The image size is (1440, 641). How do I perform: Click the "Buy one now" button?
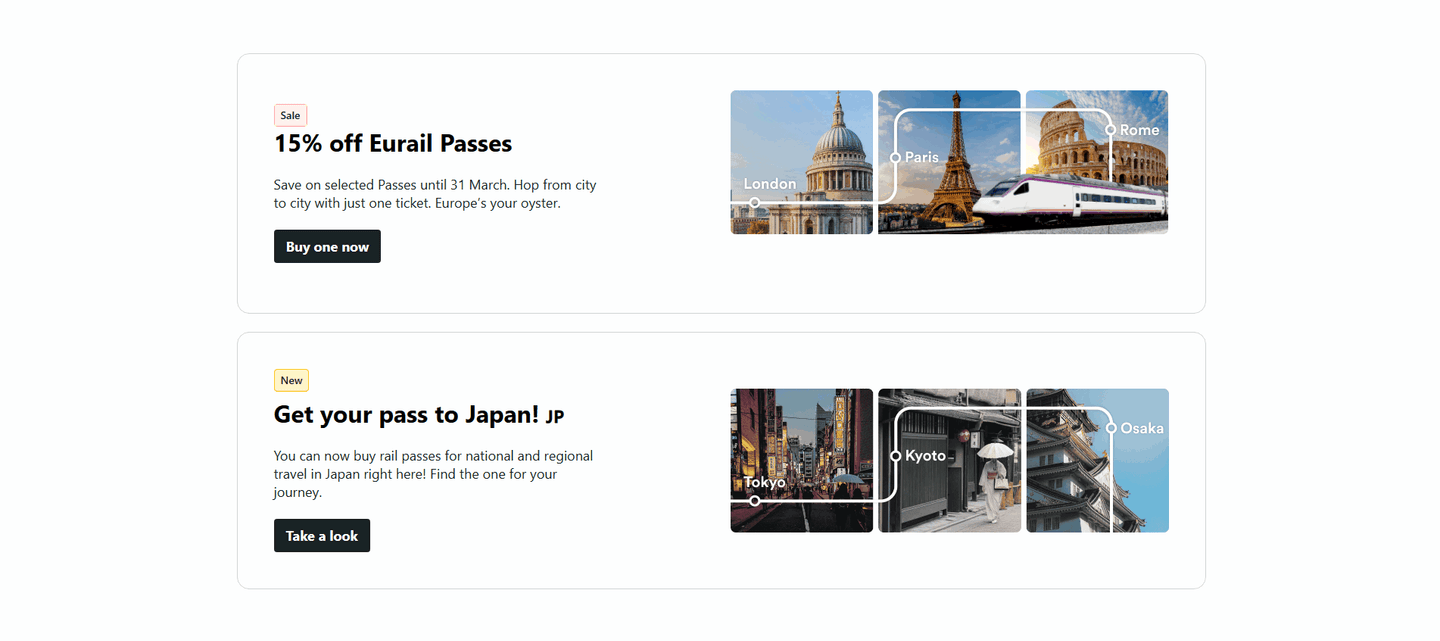(x=327, y=246)
